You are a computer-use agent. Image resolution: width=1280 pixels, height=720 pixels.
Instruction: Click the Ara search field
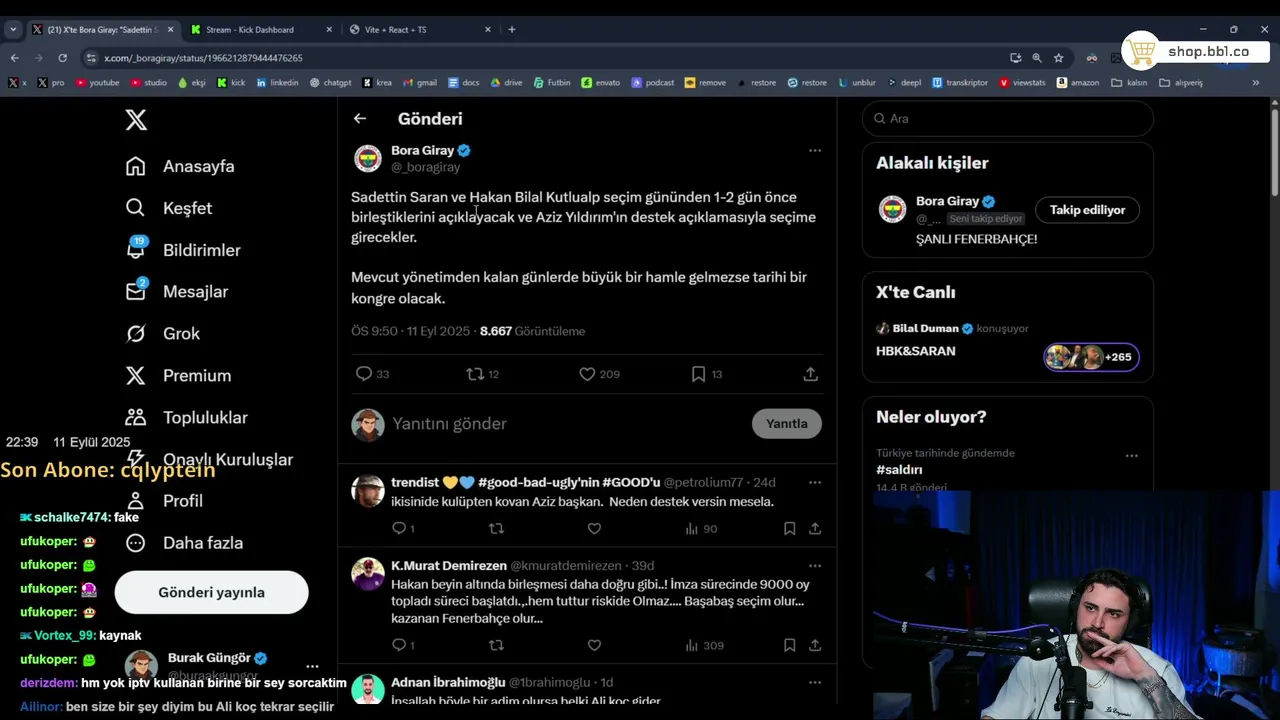point(1008,118)
